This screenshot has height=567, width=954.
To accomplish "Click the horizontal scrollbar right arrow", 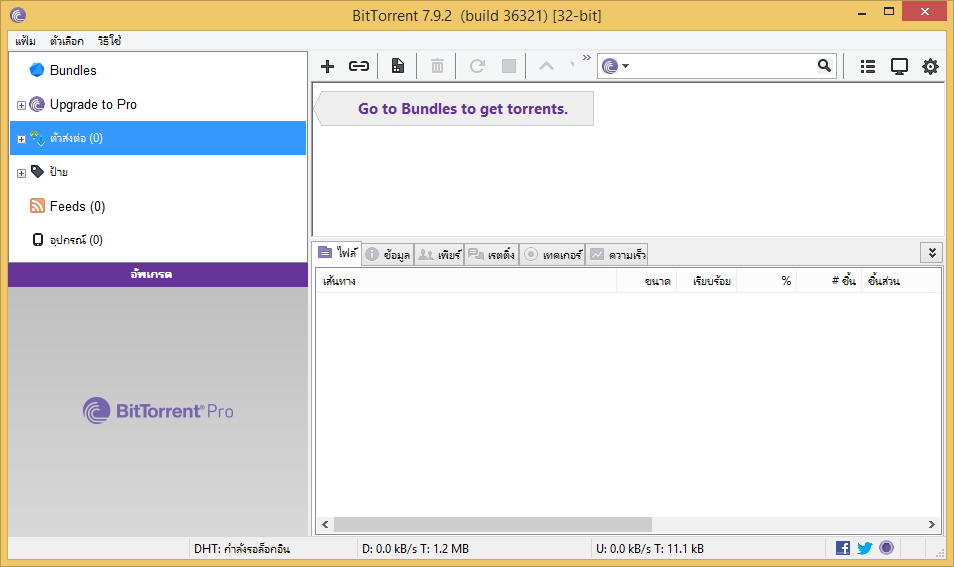I will 931,524.
